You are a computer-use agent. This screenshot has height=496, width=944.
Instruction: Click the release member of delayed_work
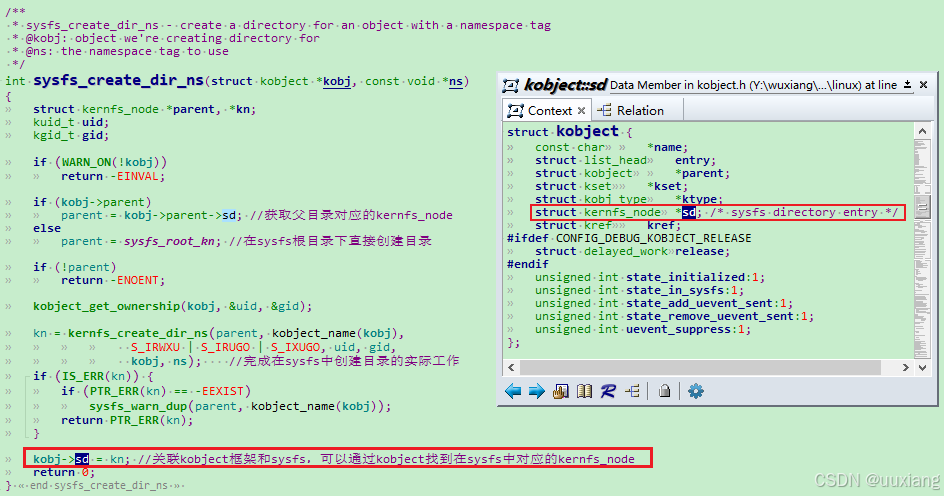tap(700, 252)
